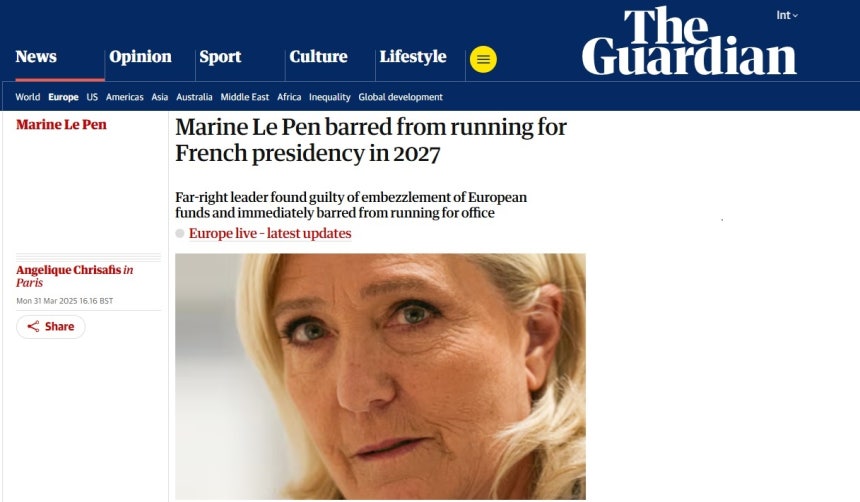Select Europe in the subnavigation

[63, 97]
